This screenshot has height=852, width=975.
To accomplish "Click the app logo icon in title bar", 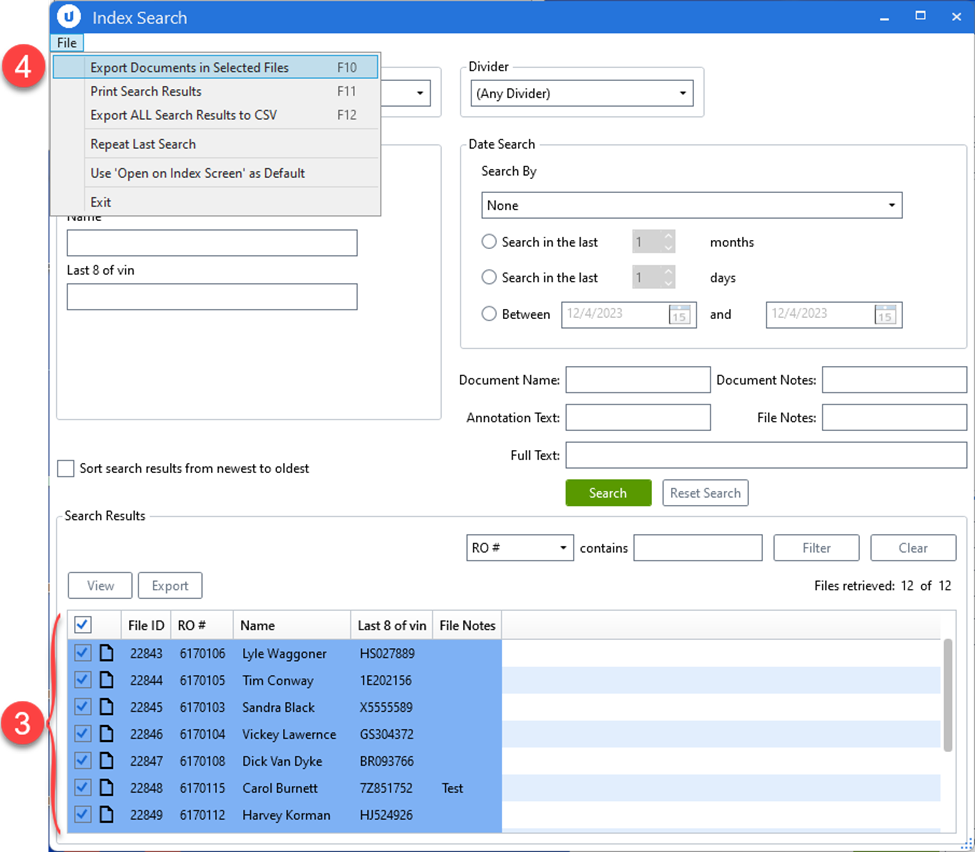I will click(69, 17).
